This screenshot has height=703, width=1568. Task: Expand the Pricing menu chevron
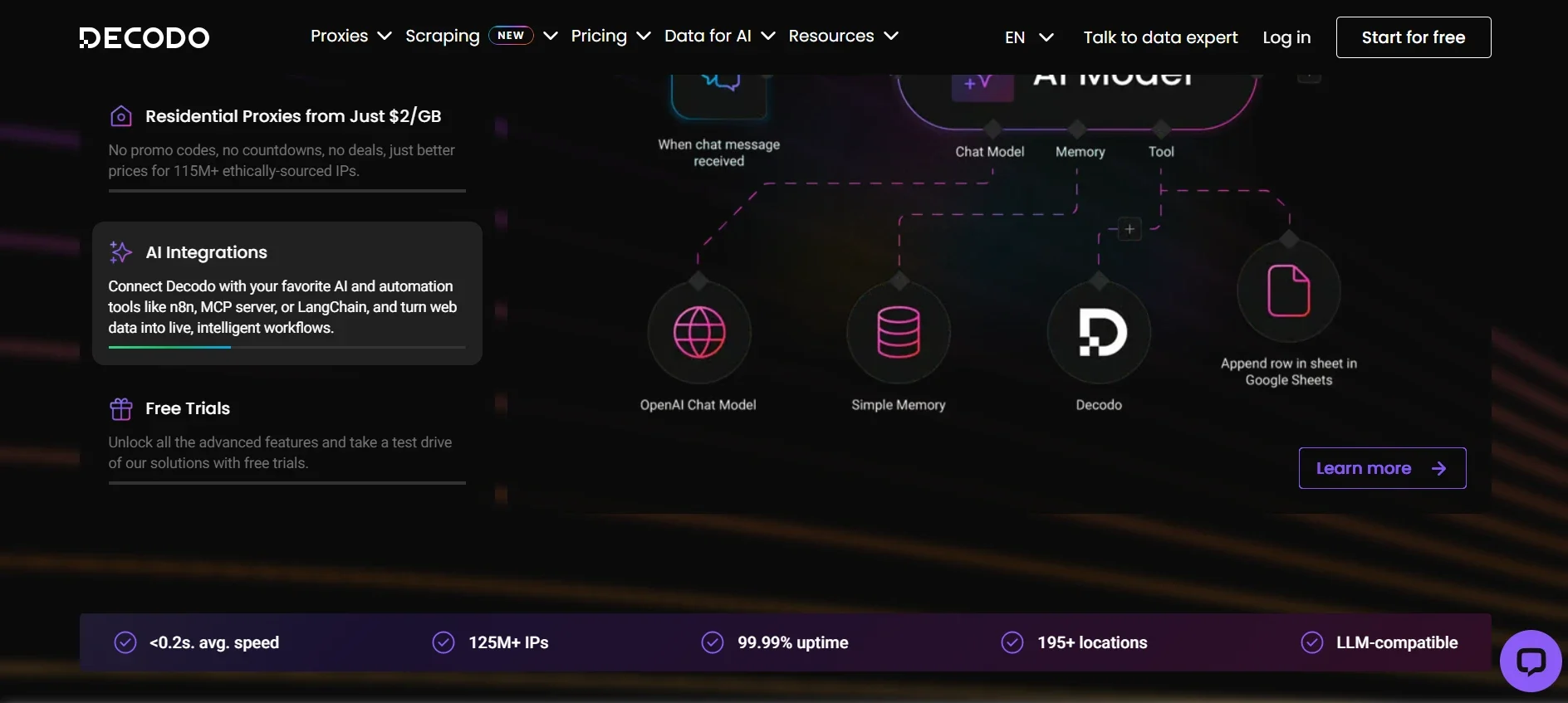click(x=644, y=36)
